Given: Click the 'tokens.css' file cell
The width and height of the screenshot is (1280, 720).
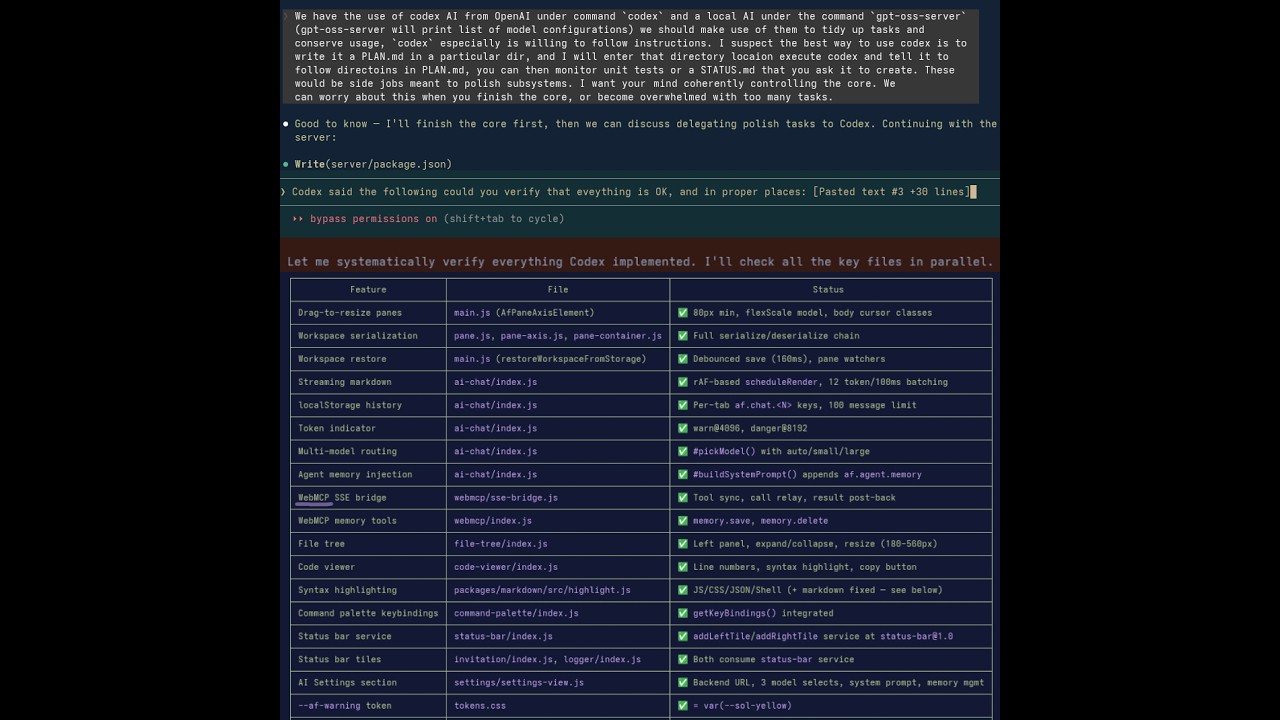Looking at the screenshot, I should pyautogui.click(x=558, y=705).
